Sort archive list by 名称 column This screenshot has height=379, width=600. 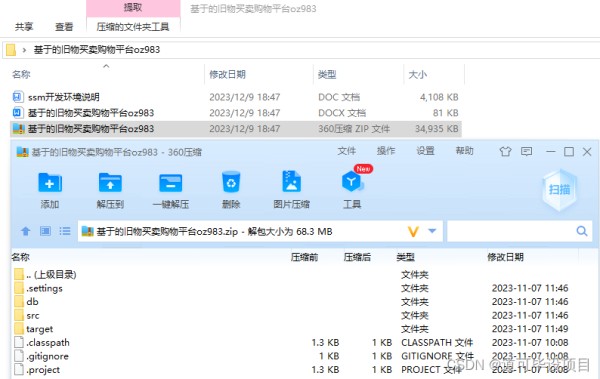click(21, 257)
